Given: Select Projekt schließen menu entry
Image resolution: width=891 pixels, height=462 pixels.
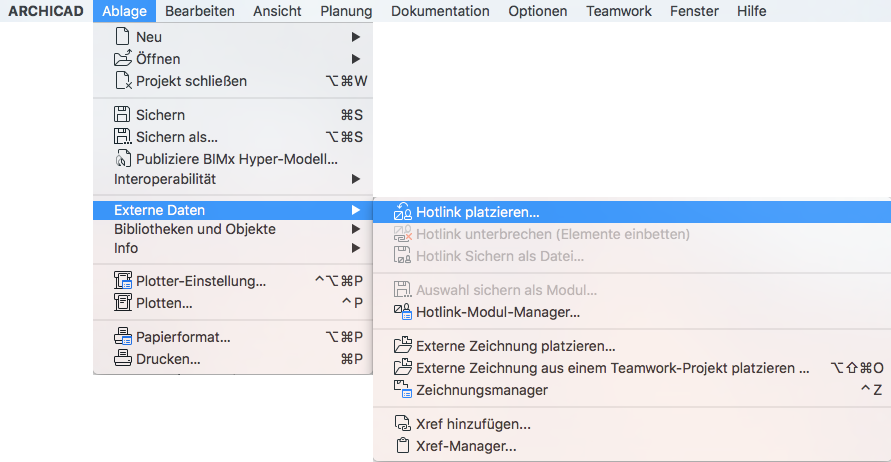Looking at the screenshot, I should (x=191, y=80).
